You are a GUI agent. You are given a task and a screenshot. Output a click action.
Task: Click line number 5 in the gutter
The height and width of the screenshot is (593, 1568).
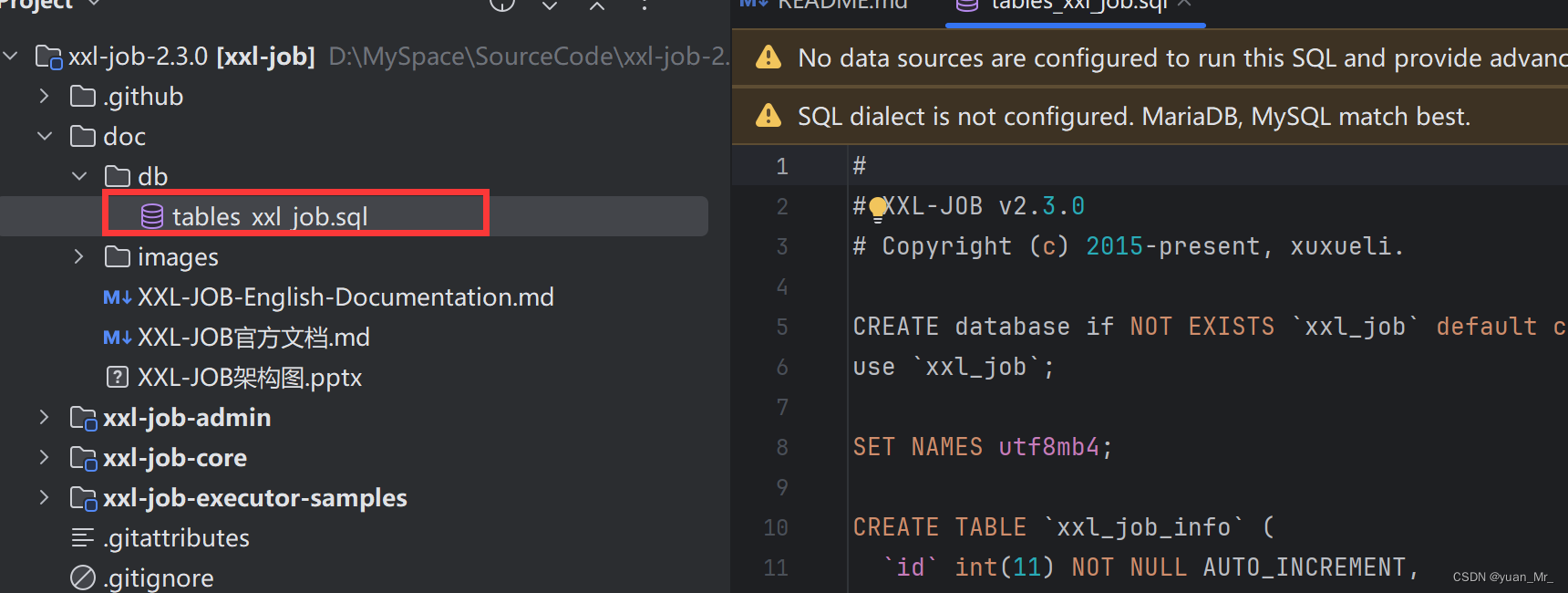point(782,327)
